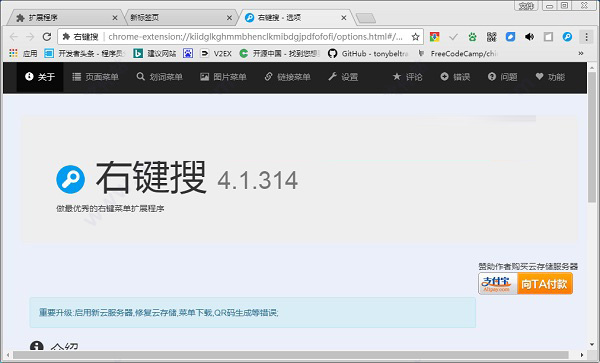Close the 扩展程序 tab
The image size is (600, 363).
click(x=115, y=18)
